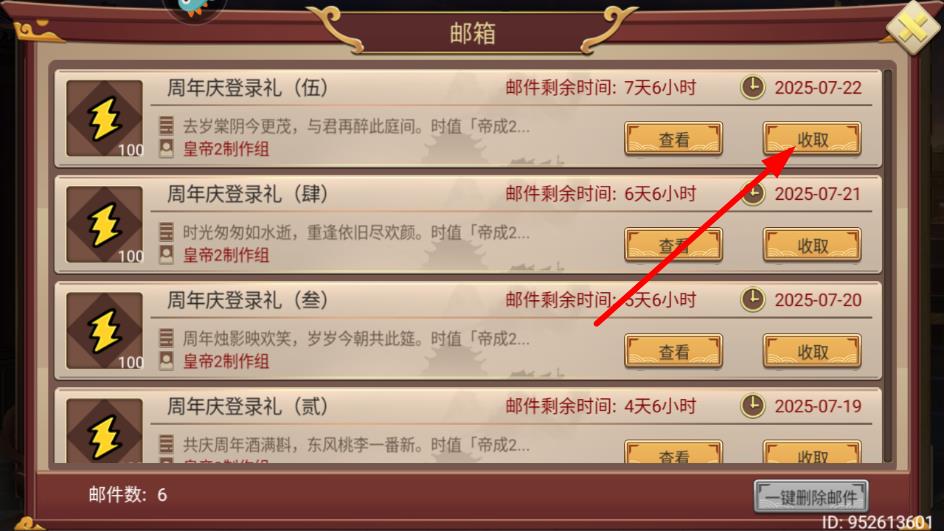Image resolution: width=944 pixels, height=531 pixels.
Task: Click the 皇帝2制作组 sender name in the second mail
Action: [226, 255]
